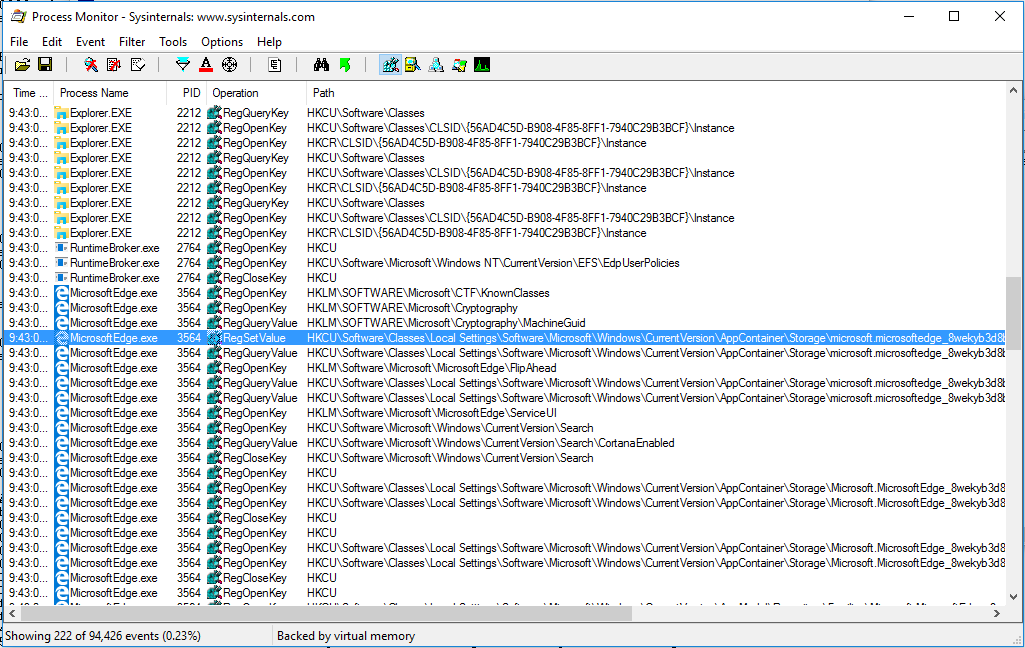Select the MicrosoftEdge\ServiceUI path row
The width and height of the screenshot is (1025, 648).
coord(505,413)
